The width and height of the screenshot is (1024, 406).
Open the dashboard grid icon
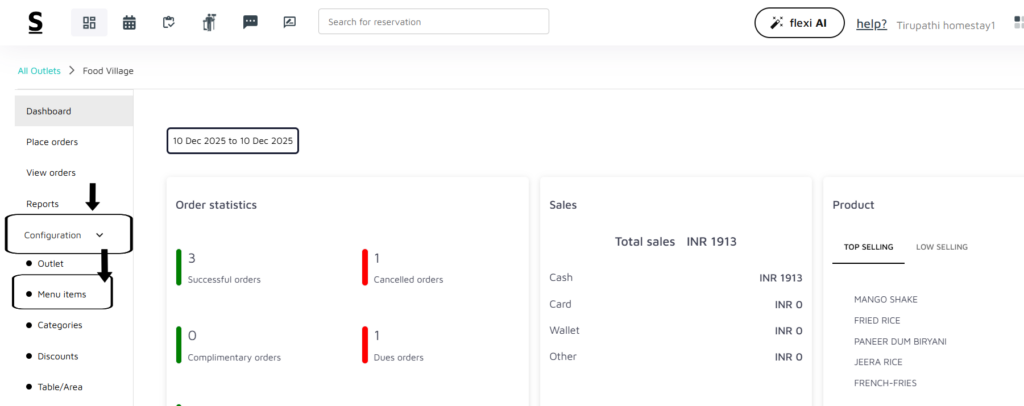(89, 22)
